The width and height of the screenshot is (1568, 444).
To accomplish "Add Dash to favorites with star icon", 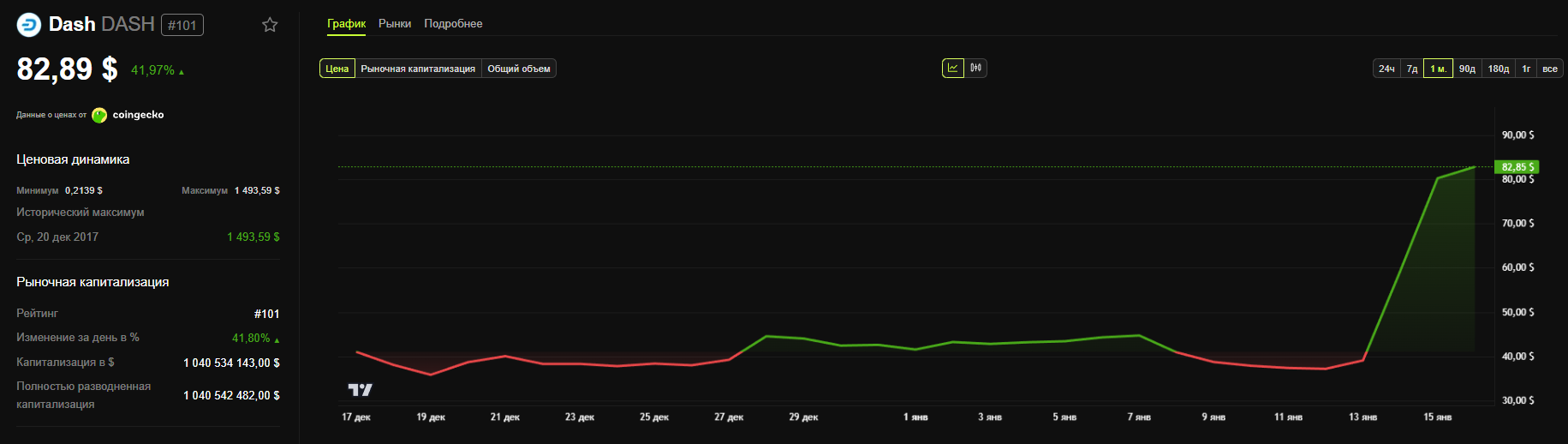I will tap(270, 25).
